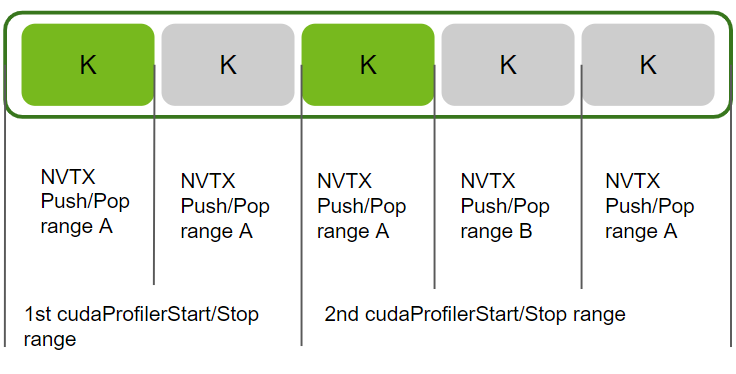The width and height of the screenshot is (736, 374).
Task: Click the divider line starting 2nd profiler range
Action: (x=301, y=206)
